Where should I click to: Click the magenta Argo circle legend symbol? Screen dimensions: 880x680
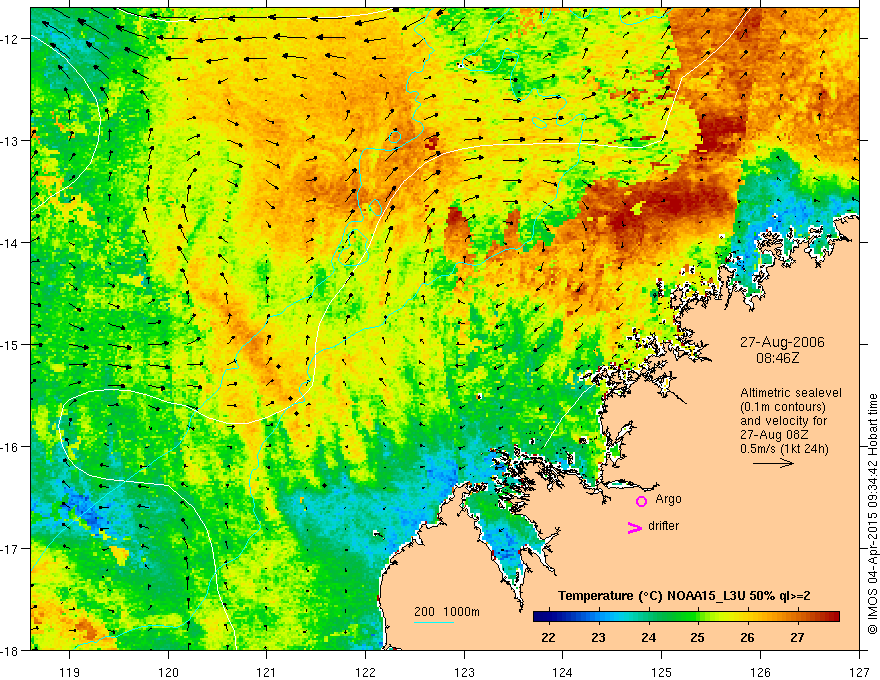641,501
